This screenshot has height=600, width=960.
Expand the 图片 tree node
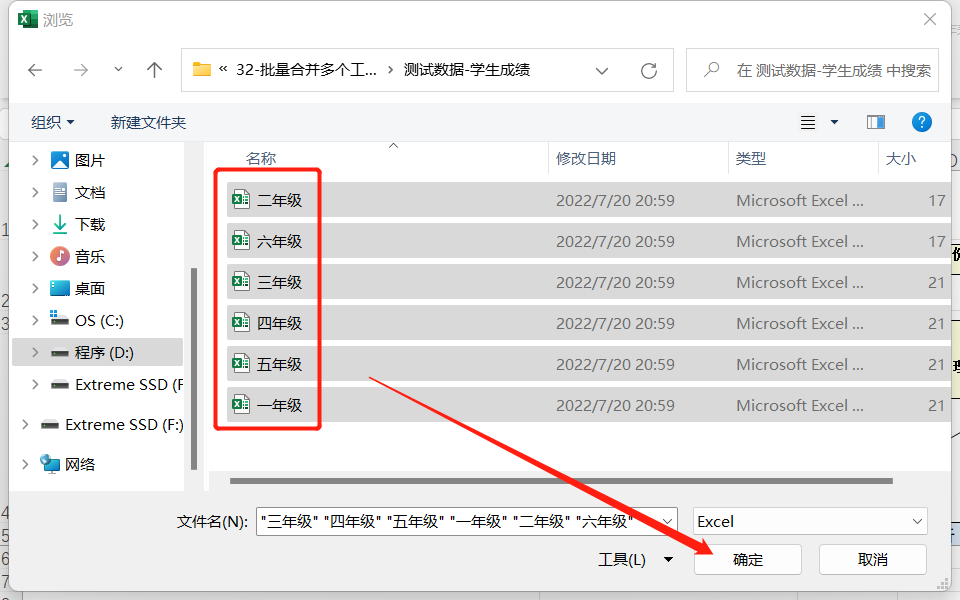point(35,160)
